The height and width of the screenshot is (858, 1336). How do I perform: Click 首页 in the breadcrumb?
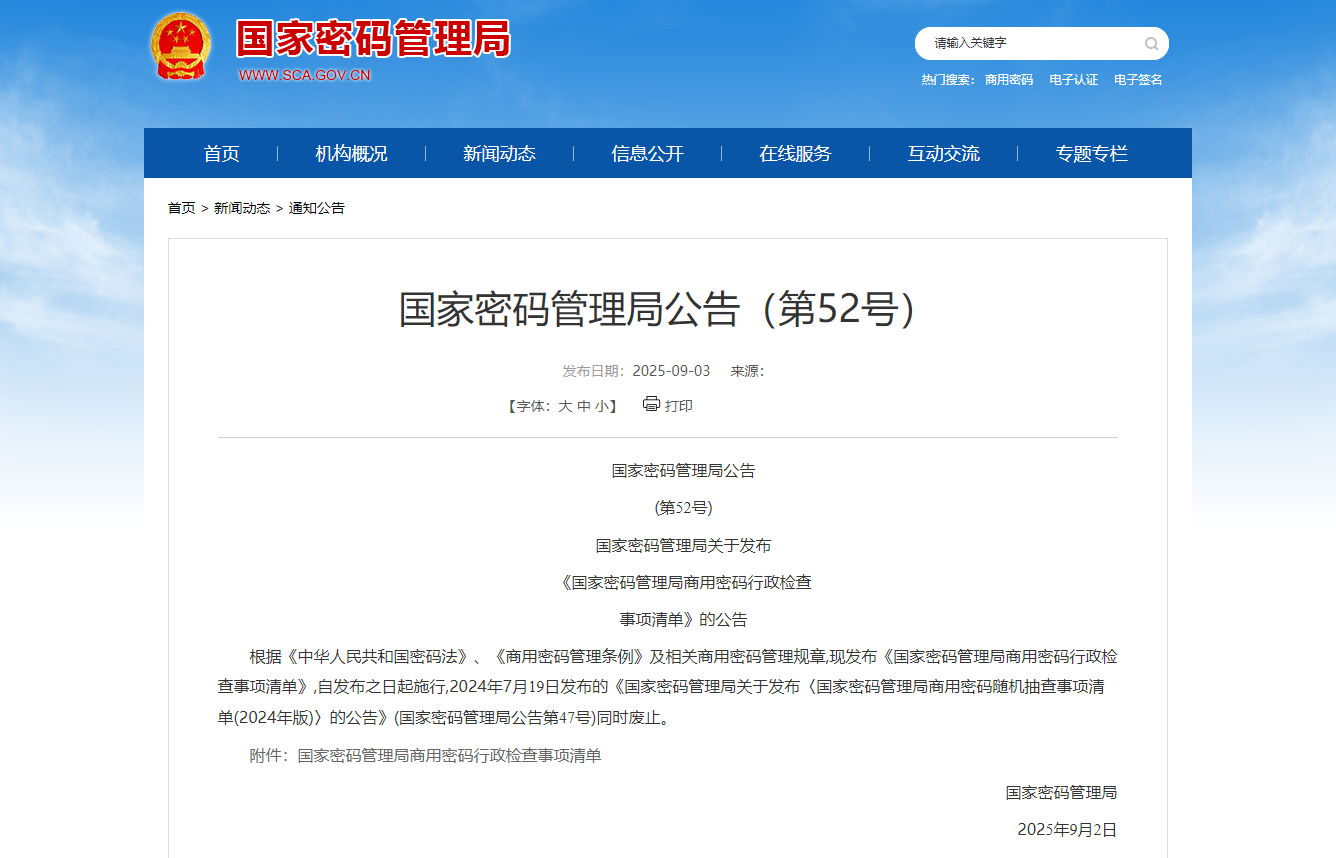181,208
